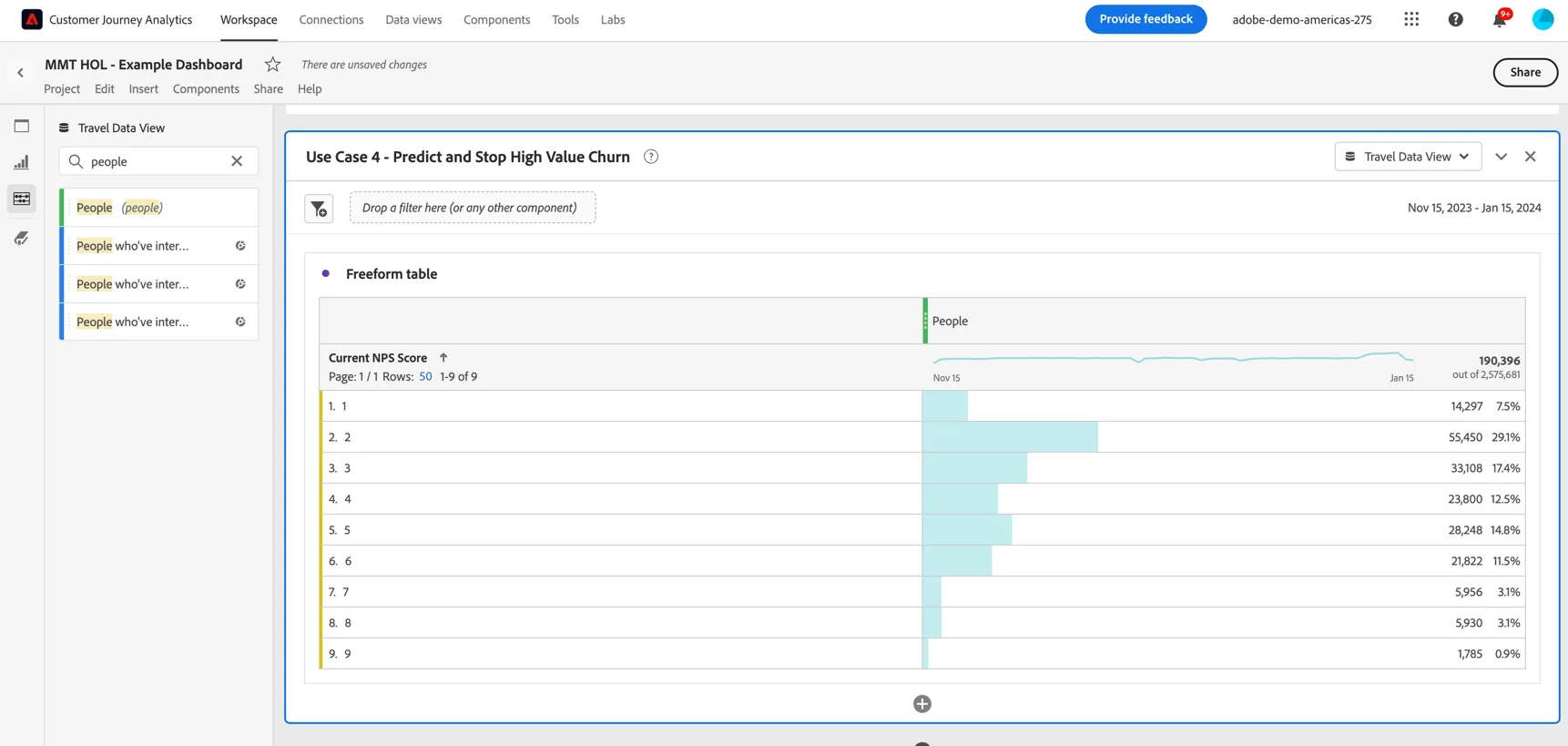
Task: Open the help question mark icon
Action: click(x=1456, y=19)
